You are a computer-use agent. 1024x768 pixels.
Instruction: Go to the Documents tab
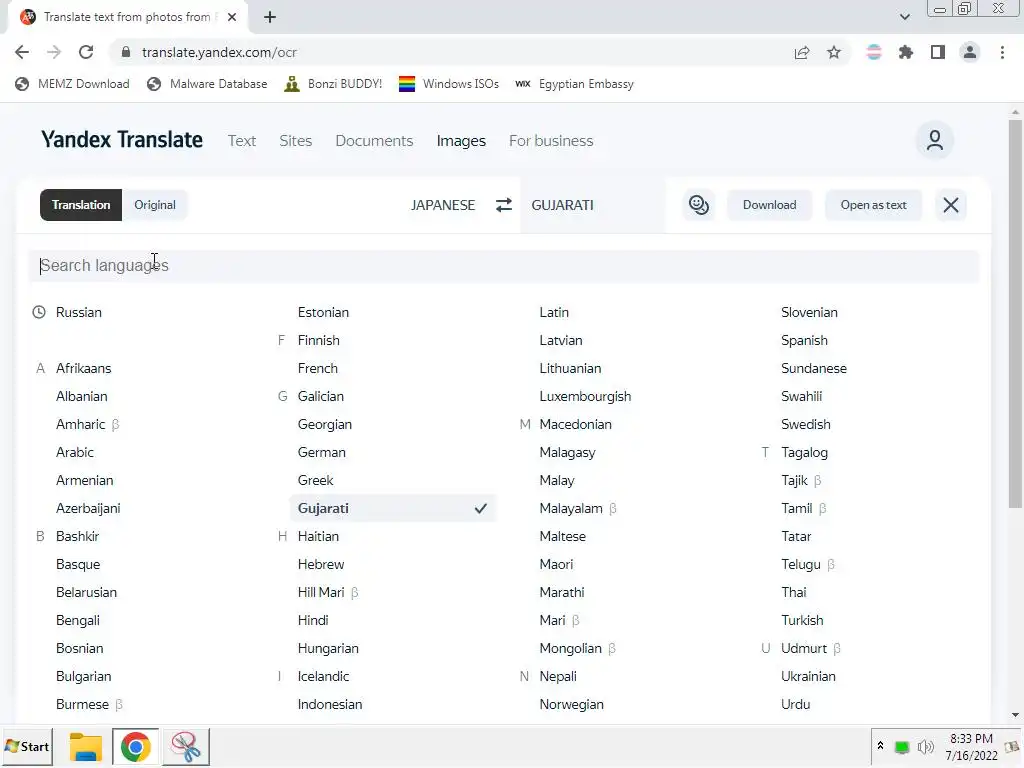click(x=374, y=140)
